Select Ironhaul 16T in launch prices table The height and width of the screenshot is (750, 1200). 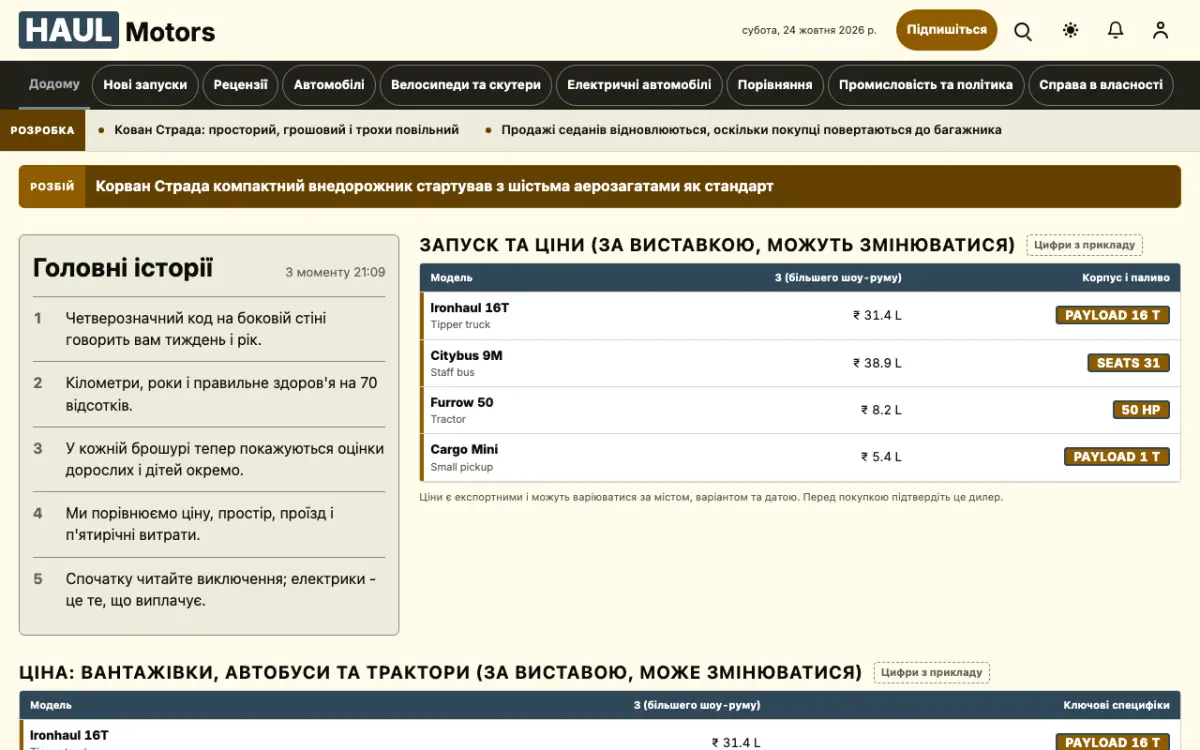[x=800, y=315]
